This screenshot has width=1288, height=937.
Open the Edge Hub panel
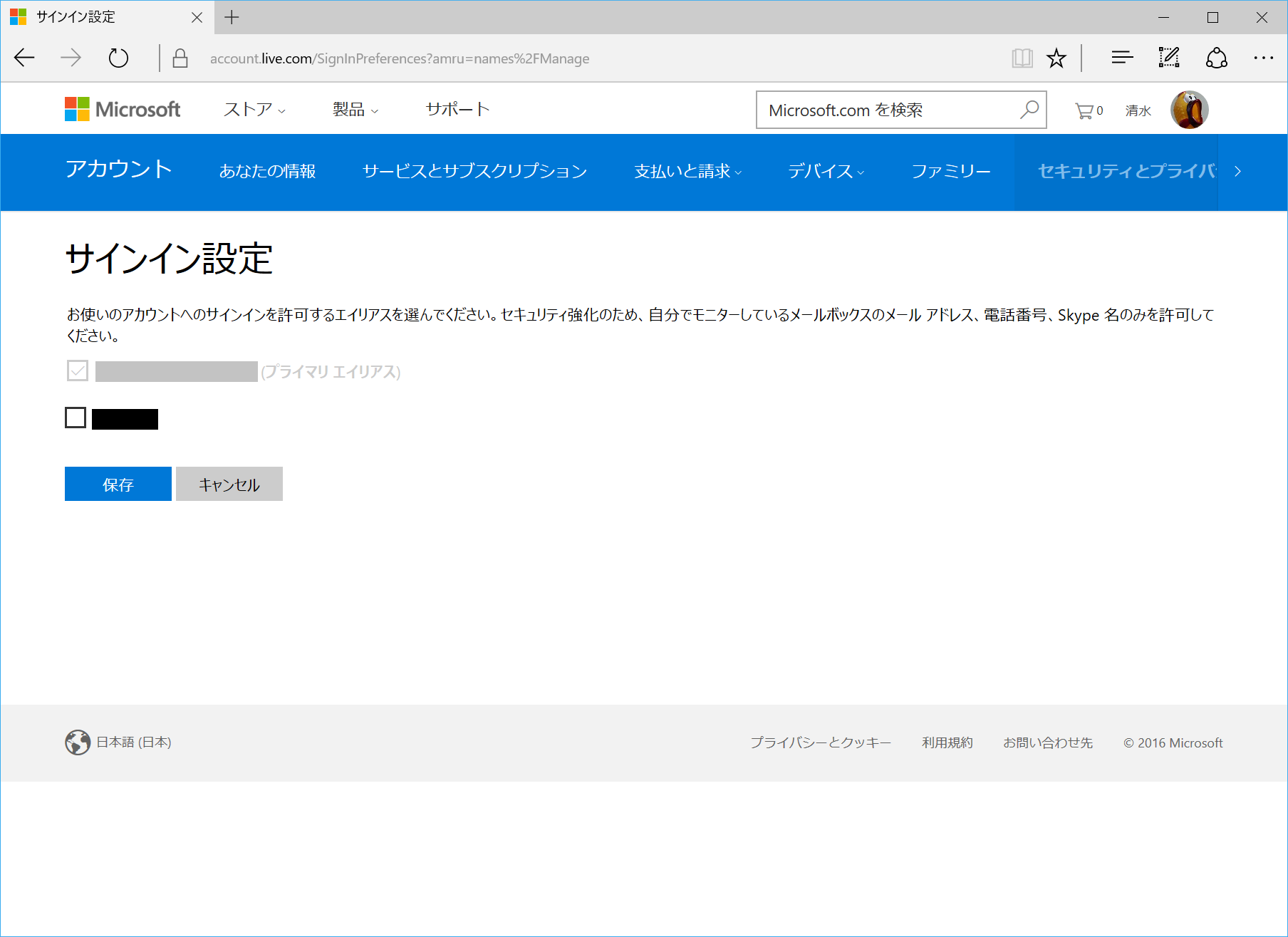pyautogui.click(x=1121, y=58)
